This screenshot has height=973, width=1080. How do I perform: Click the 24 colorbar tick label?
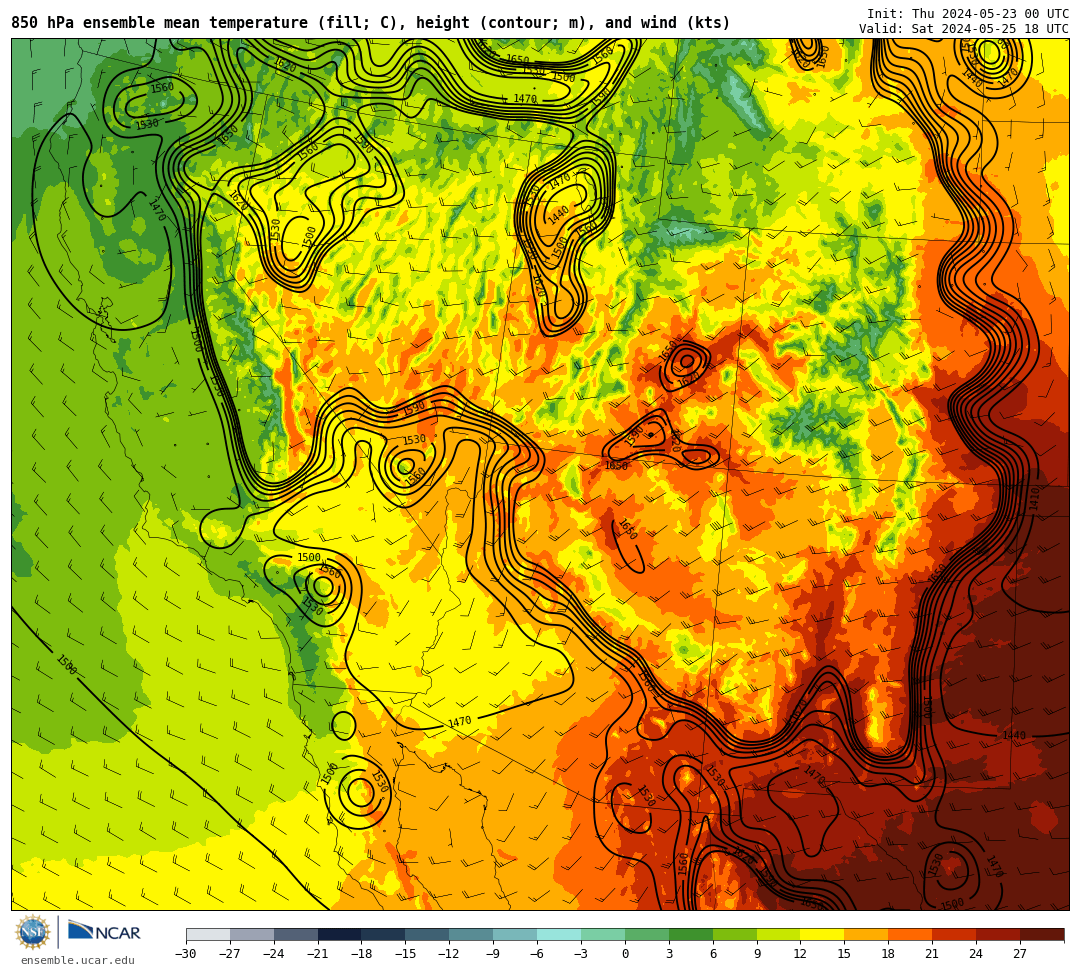pyautogui.click(x=976, y=954)
